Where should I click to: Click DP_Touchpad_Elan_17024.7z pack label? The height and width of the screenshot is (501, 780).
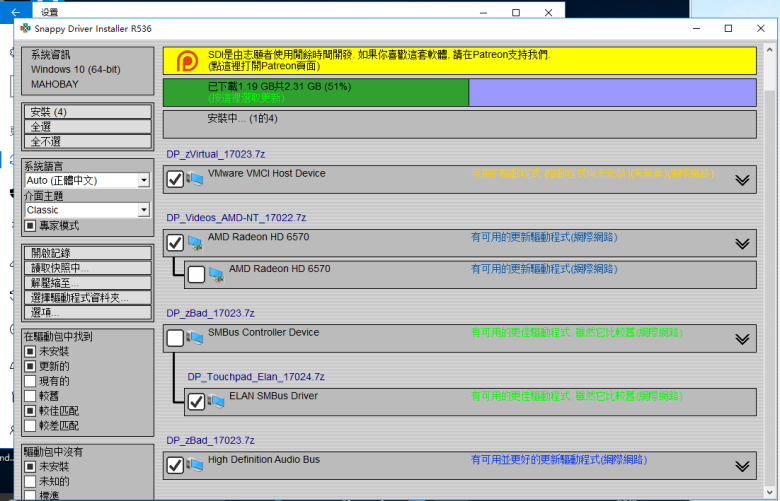click(x=256, y=377)
